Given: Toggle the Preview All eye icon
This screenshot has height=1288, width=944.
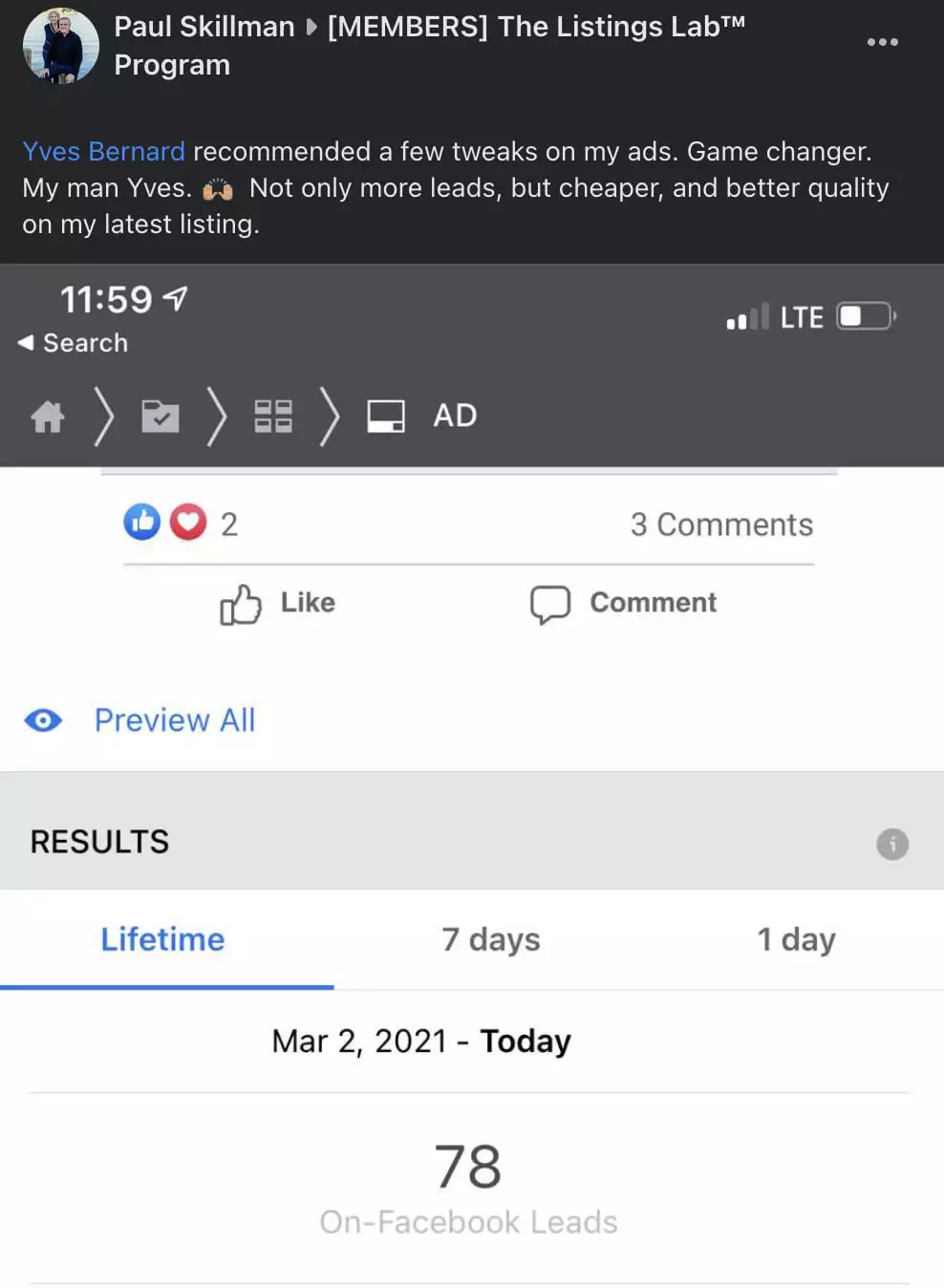Looking at the screenshot, I should [43, 720].
